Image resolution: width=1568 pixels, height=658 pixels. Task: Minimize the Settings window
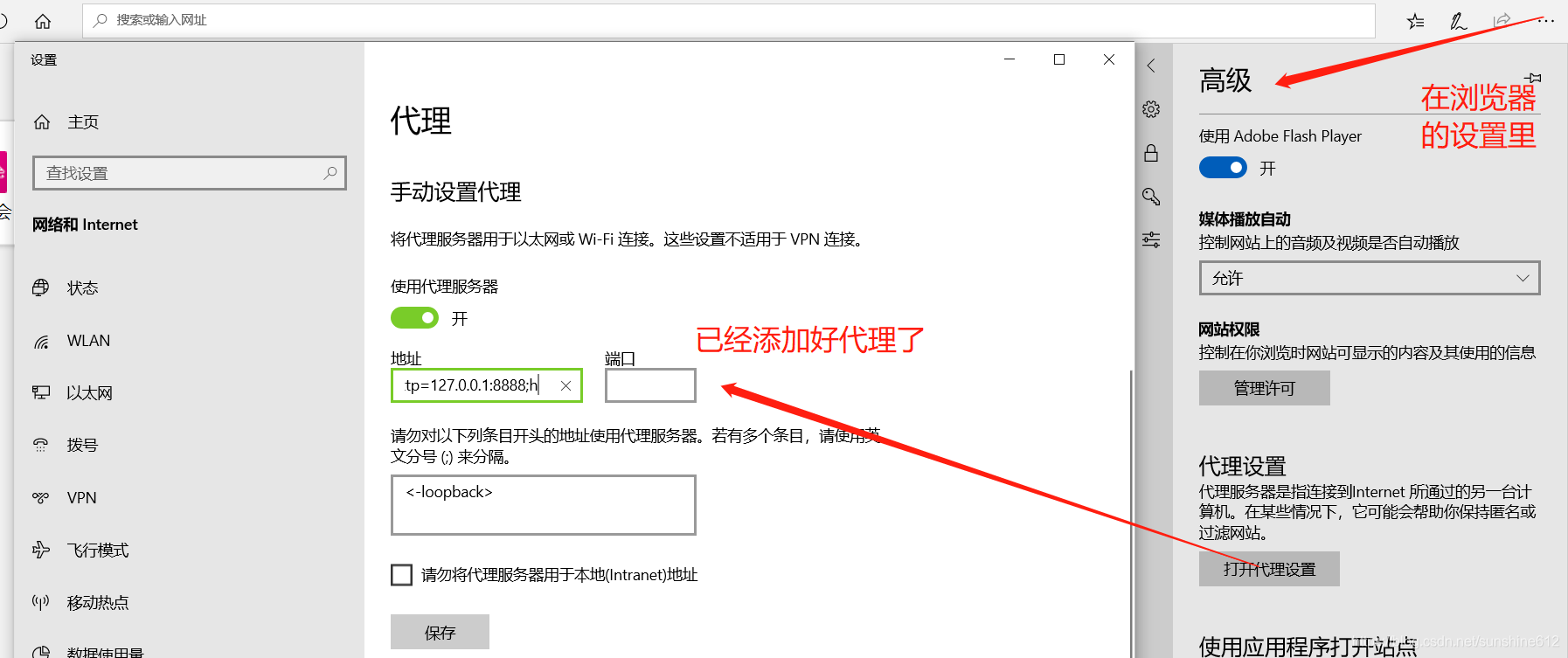point(1009,59)
